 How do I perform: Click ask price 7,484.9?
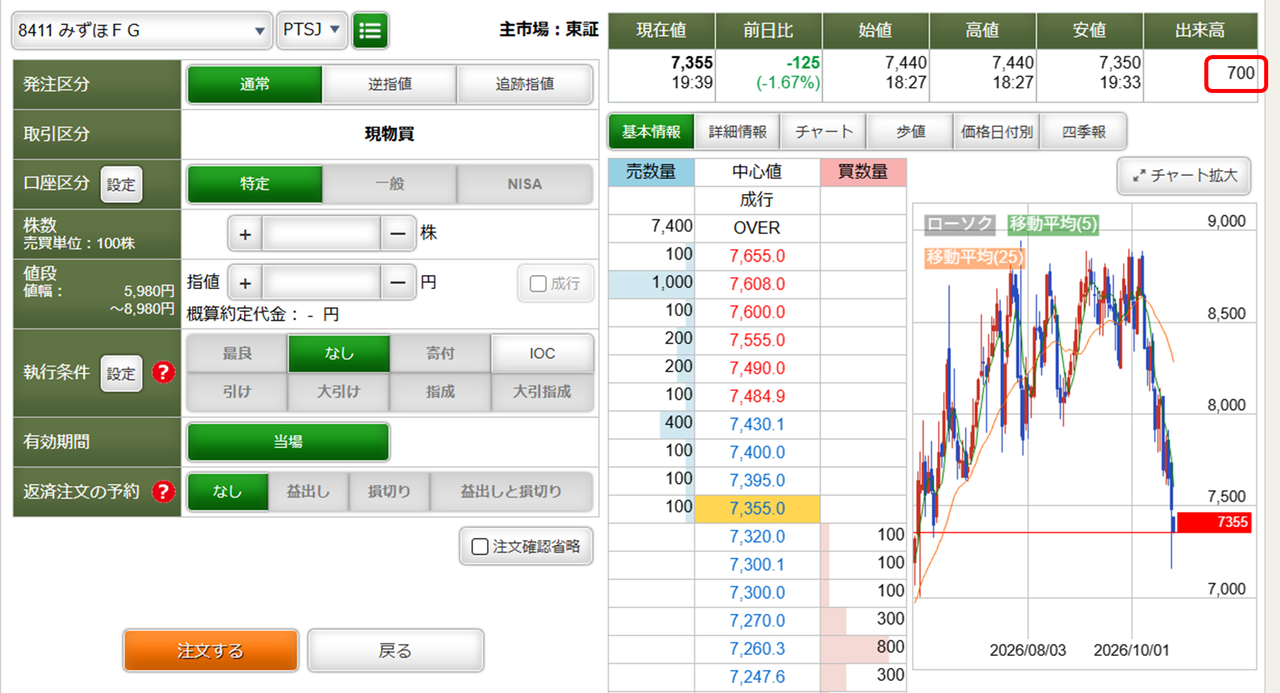click(x=757, y=396)
